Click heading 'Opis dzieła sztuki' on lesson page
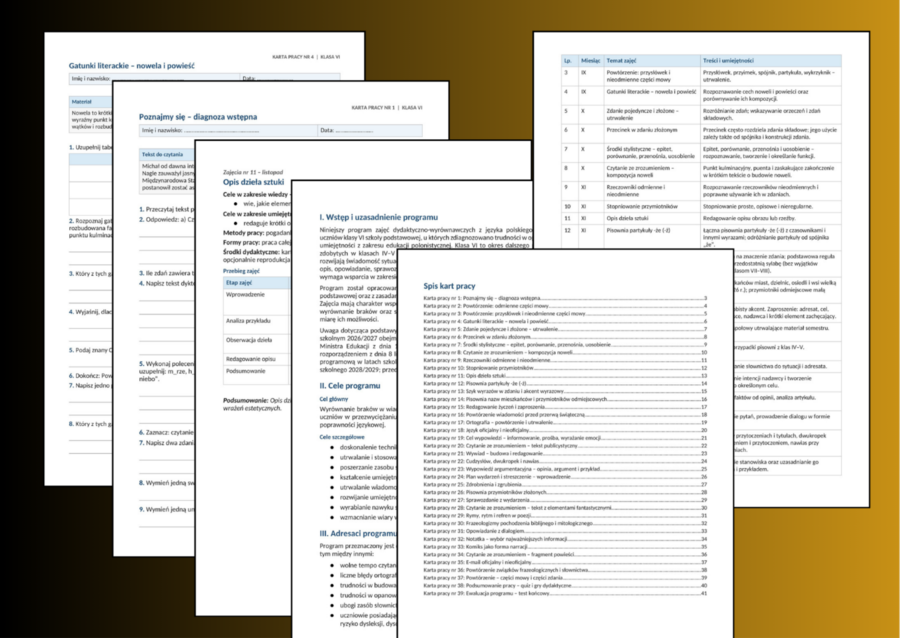Viewport: 900px width, 638px height. (x=253, y=182)
